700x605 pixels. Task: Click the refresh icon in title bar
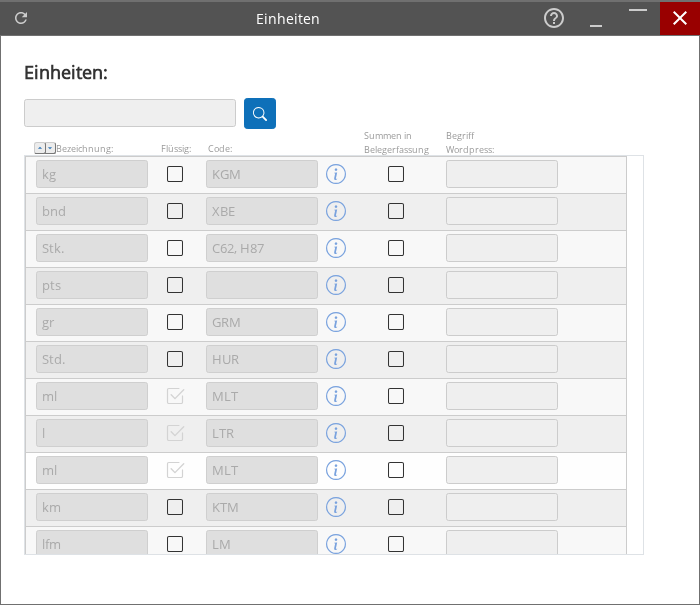point(21,18)
